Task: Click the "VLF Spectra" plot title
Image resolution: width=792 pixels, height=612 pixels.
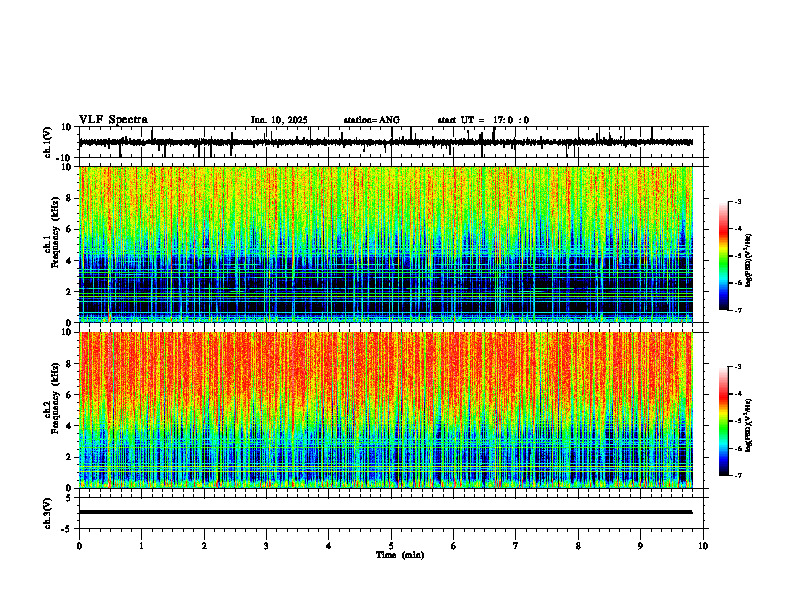Action: [113, 120]
